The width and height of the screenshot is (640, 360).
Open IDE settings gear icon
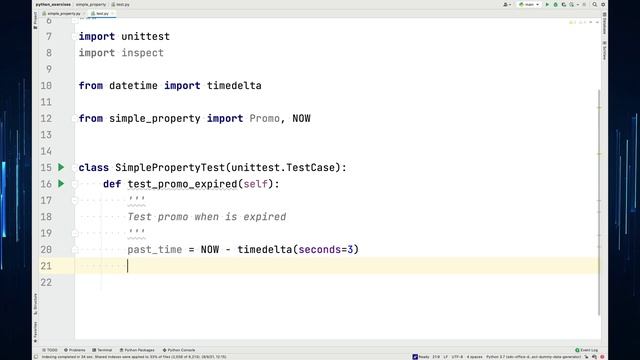pos(603,4)
